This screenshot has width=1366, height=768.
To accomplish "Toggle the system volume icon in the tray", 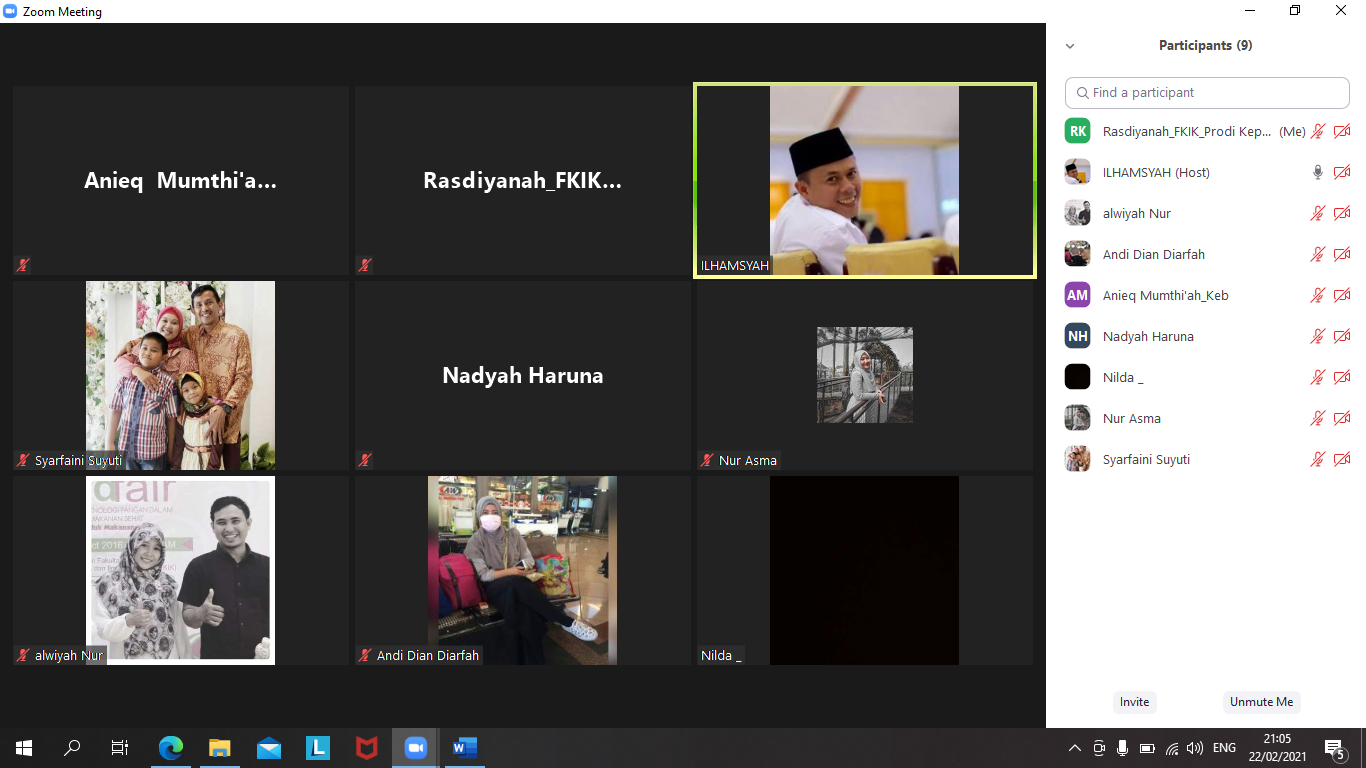I will pos(1195,748).
